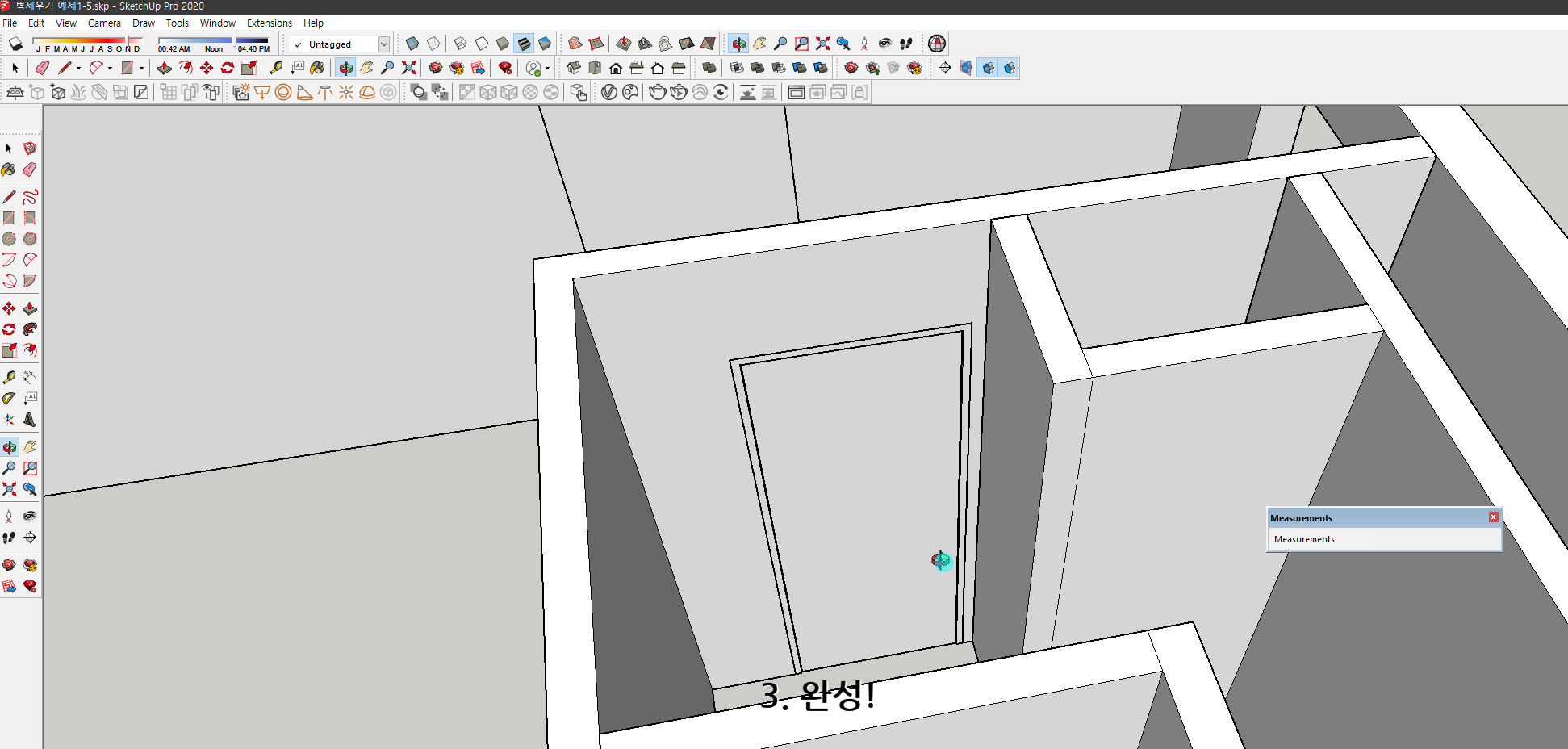1568x749 pixels.
Task: Select the sandbox Smoove tool
Action: pos(624,44)
